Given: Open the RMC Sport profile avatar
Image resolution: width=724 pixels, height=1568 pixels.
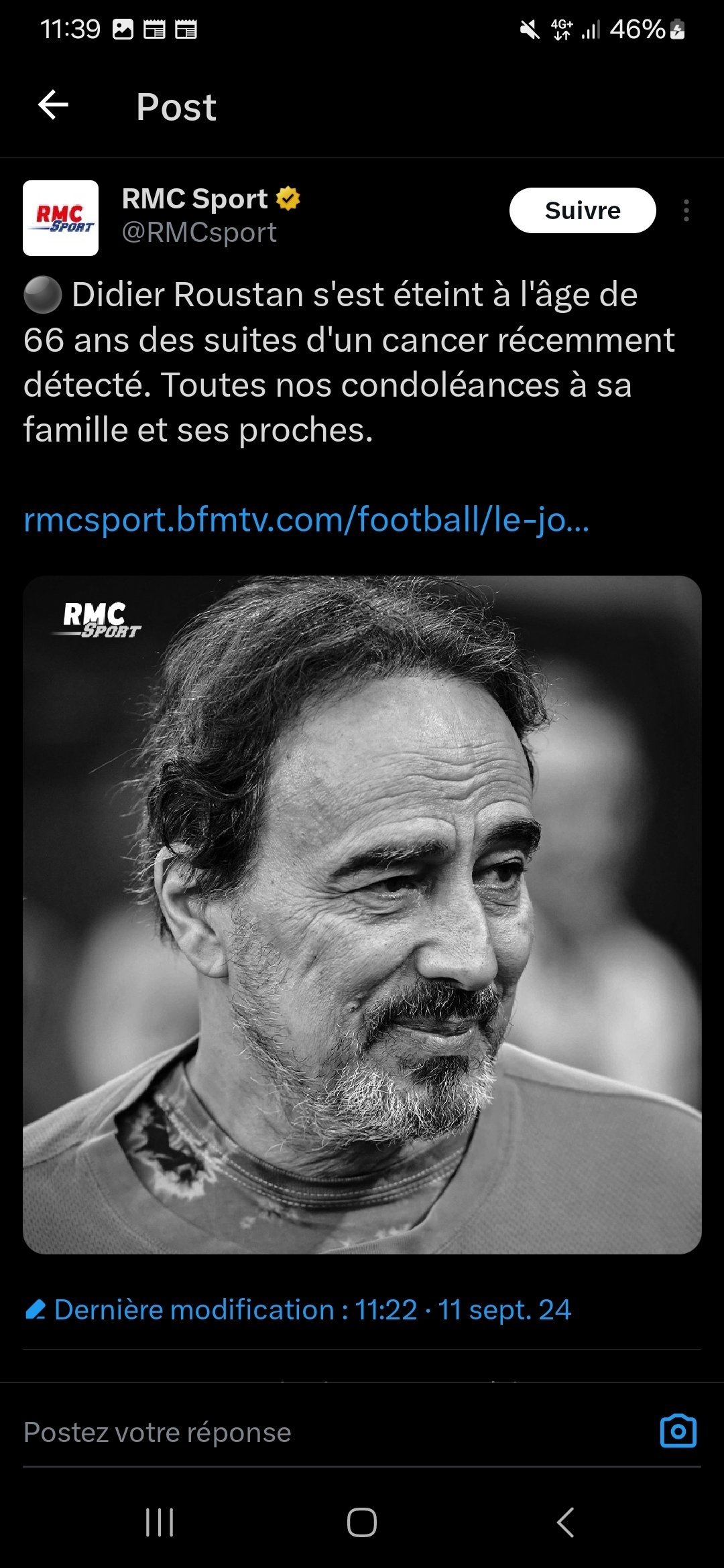Looking at the screenshot, I should pos(60,218).
